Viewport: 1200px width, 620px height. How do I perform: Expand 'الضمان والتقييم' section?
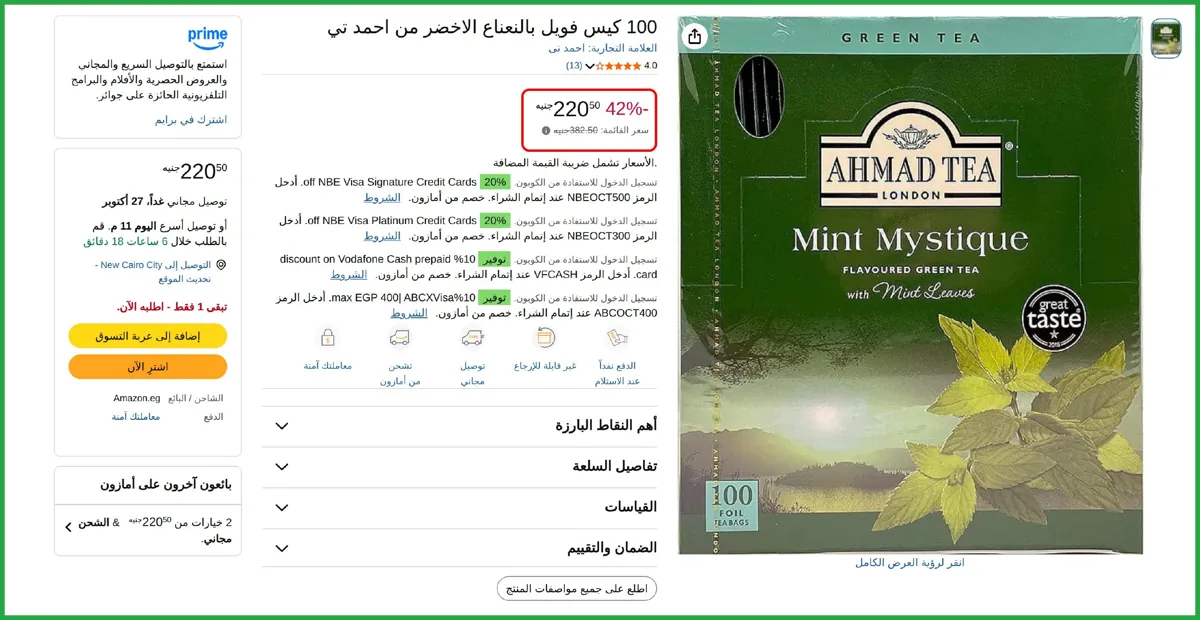point(459,549)
